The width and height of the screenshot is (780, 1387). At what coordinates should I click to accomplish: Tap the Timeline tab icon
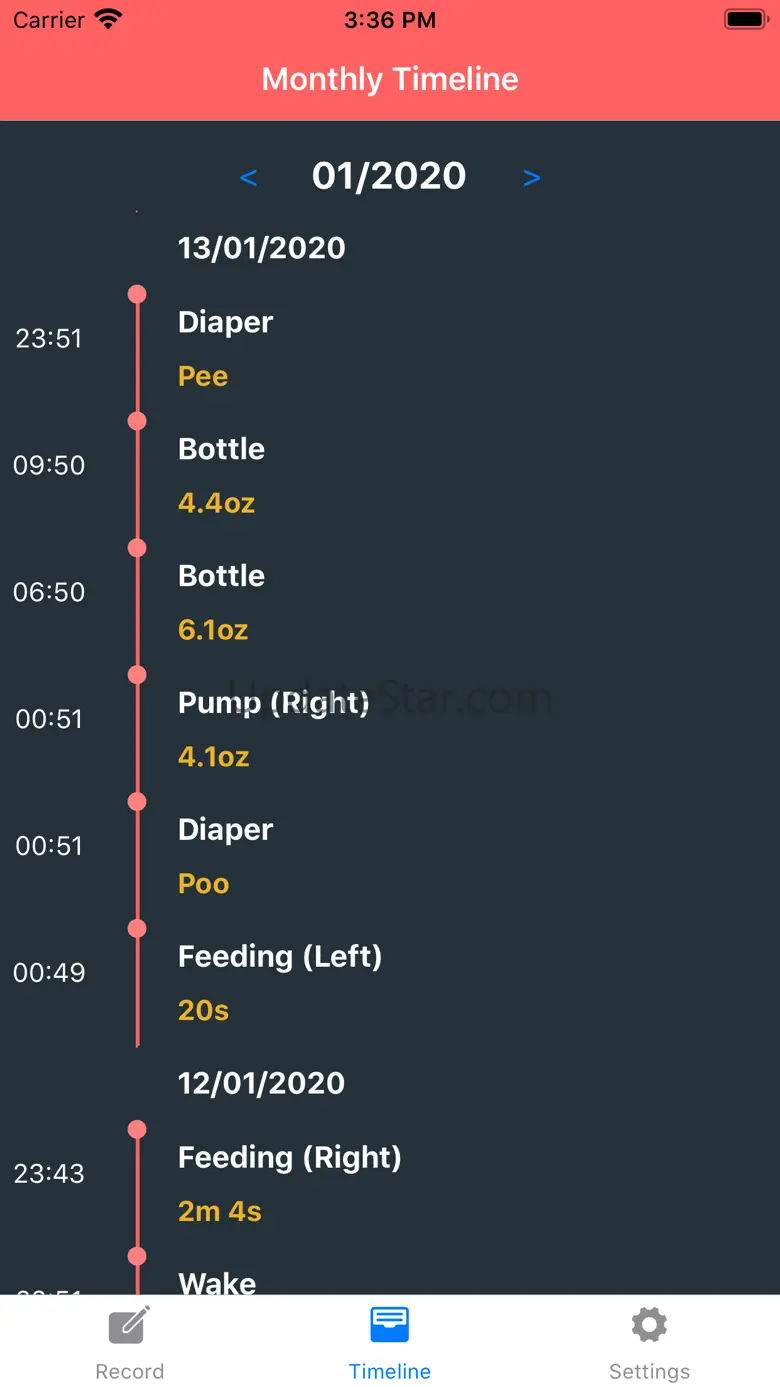point(389,1325)
